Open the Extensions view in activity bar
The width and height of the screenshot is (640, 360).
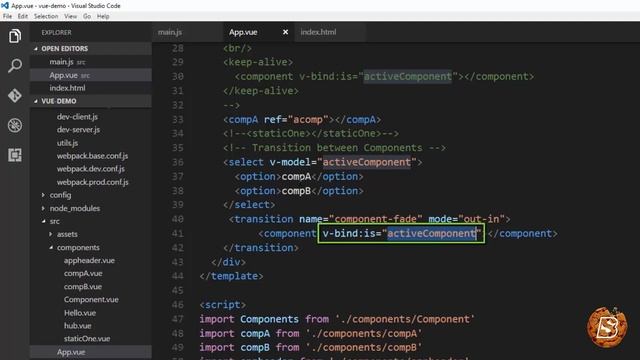[15, 155]
